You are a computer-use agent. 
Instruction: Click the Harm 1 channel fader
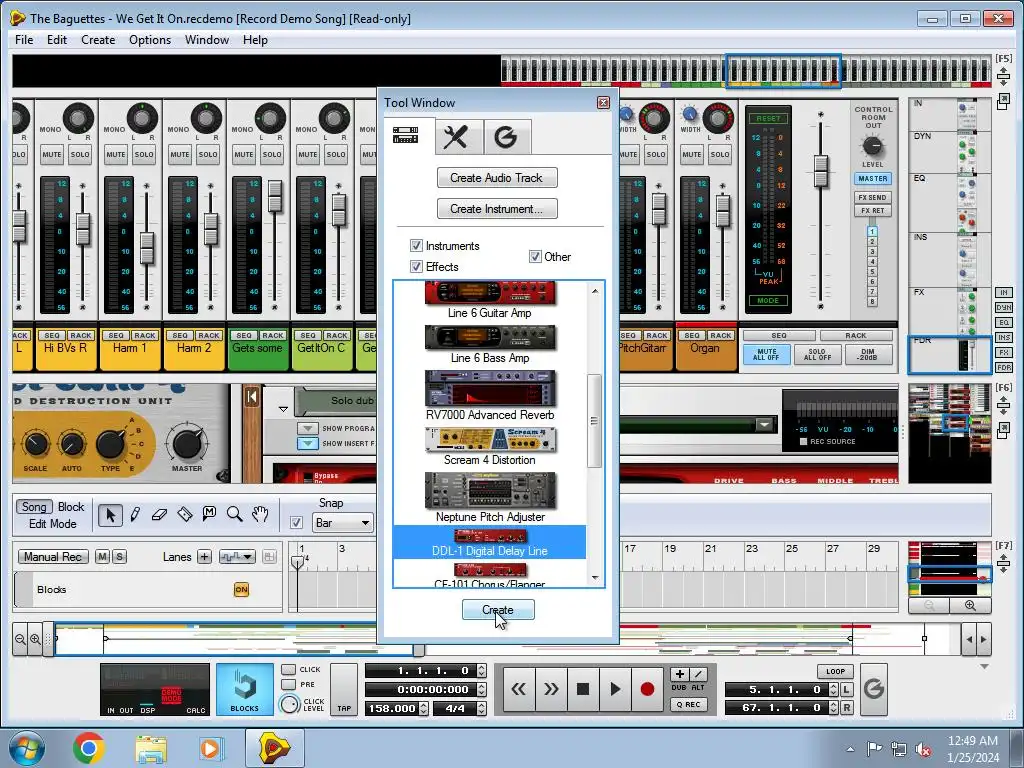point(148,248)
